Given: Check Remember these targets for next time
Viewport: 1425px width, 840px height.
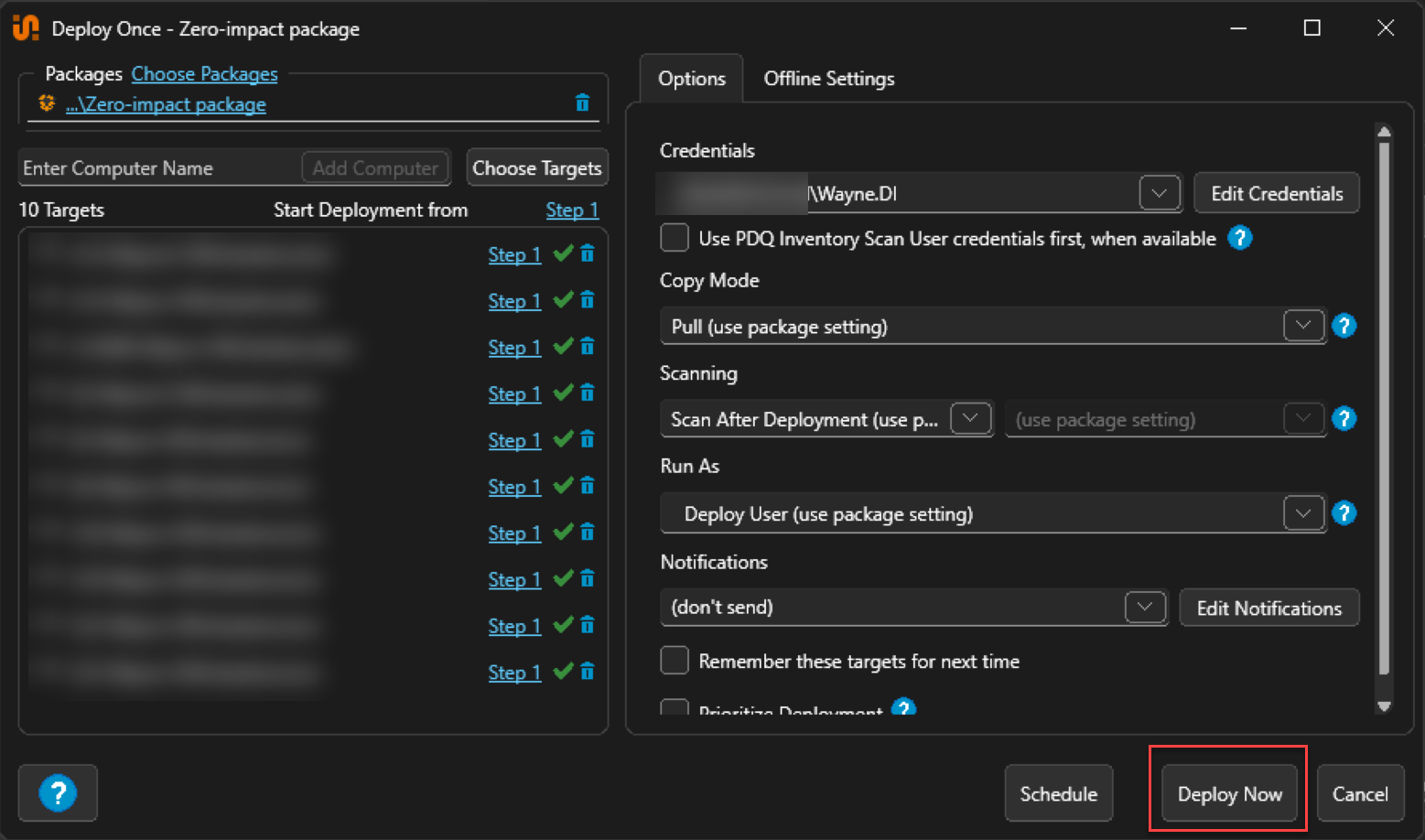Looking at the screenshot, I should click(x=675, y=661).
